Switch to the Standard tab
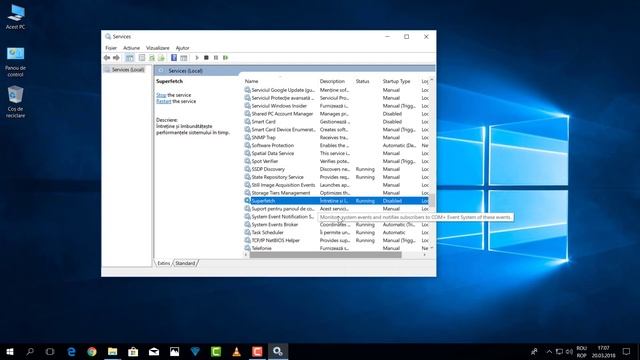640x360 pixels. click(185, 263)
